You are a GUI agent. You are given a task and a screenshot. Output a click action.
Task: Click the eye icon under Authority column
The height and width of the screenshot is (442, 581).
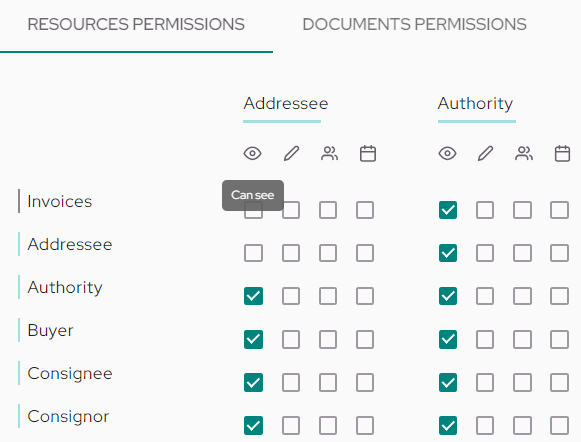447,153
